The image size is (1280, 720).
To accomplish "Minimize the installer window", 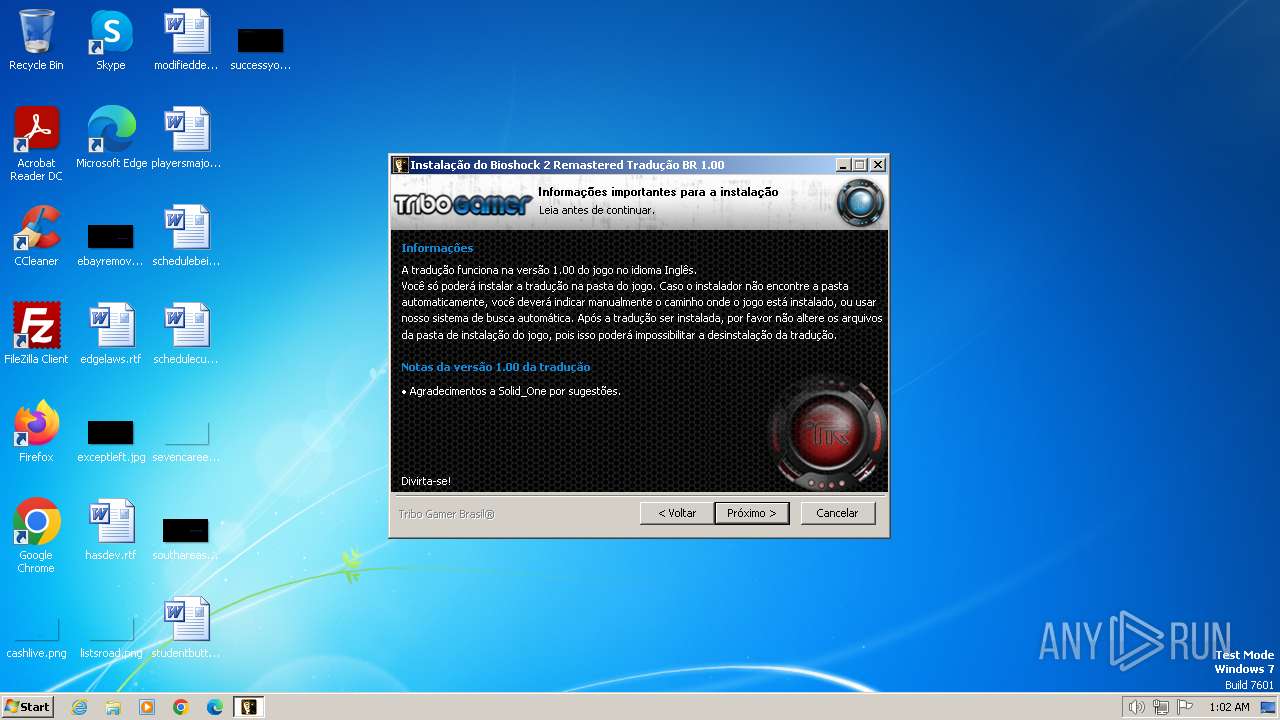I will click(x=843, y=165).
